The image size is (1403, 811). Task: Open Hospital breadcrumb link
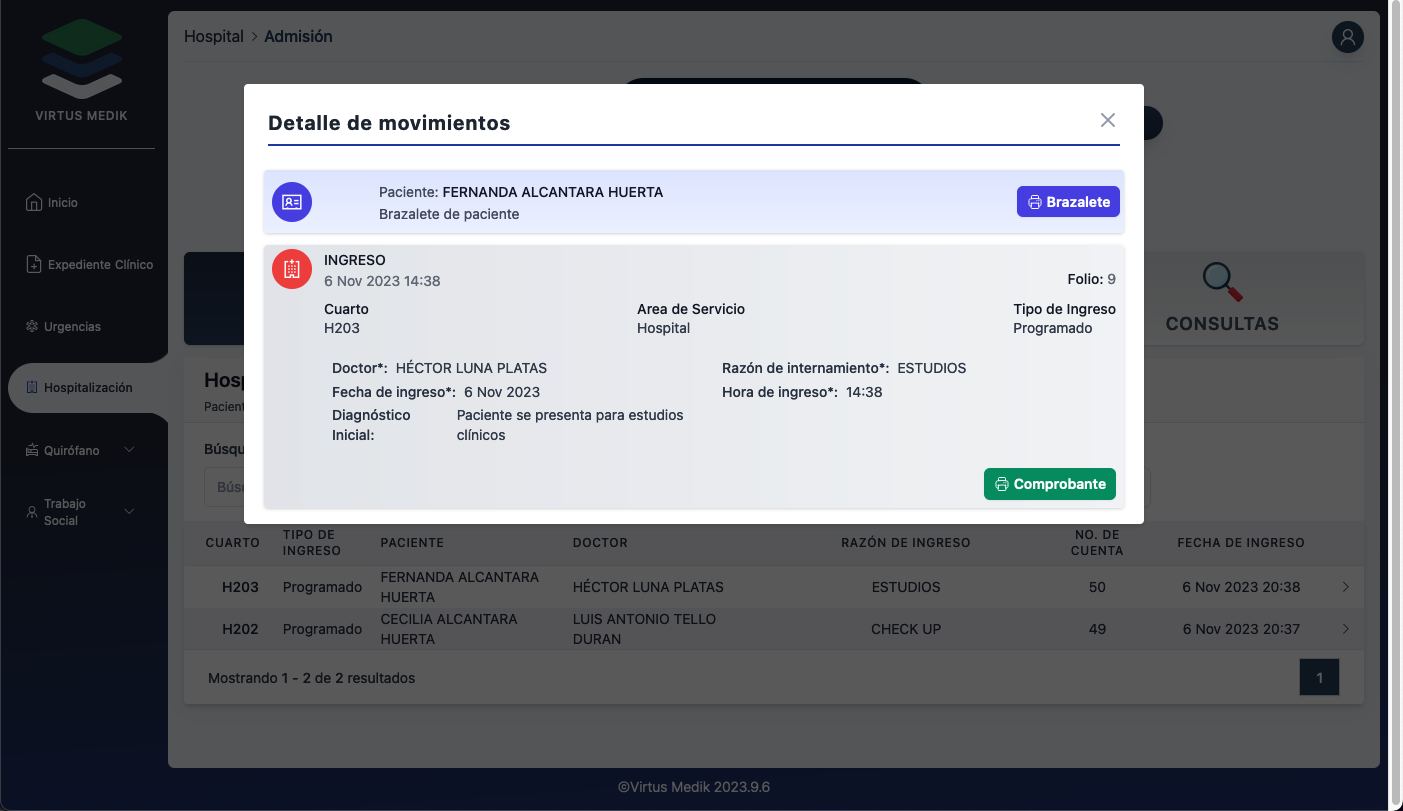[x=213, y=37]
